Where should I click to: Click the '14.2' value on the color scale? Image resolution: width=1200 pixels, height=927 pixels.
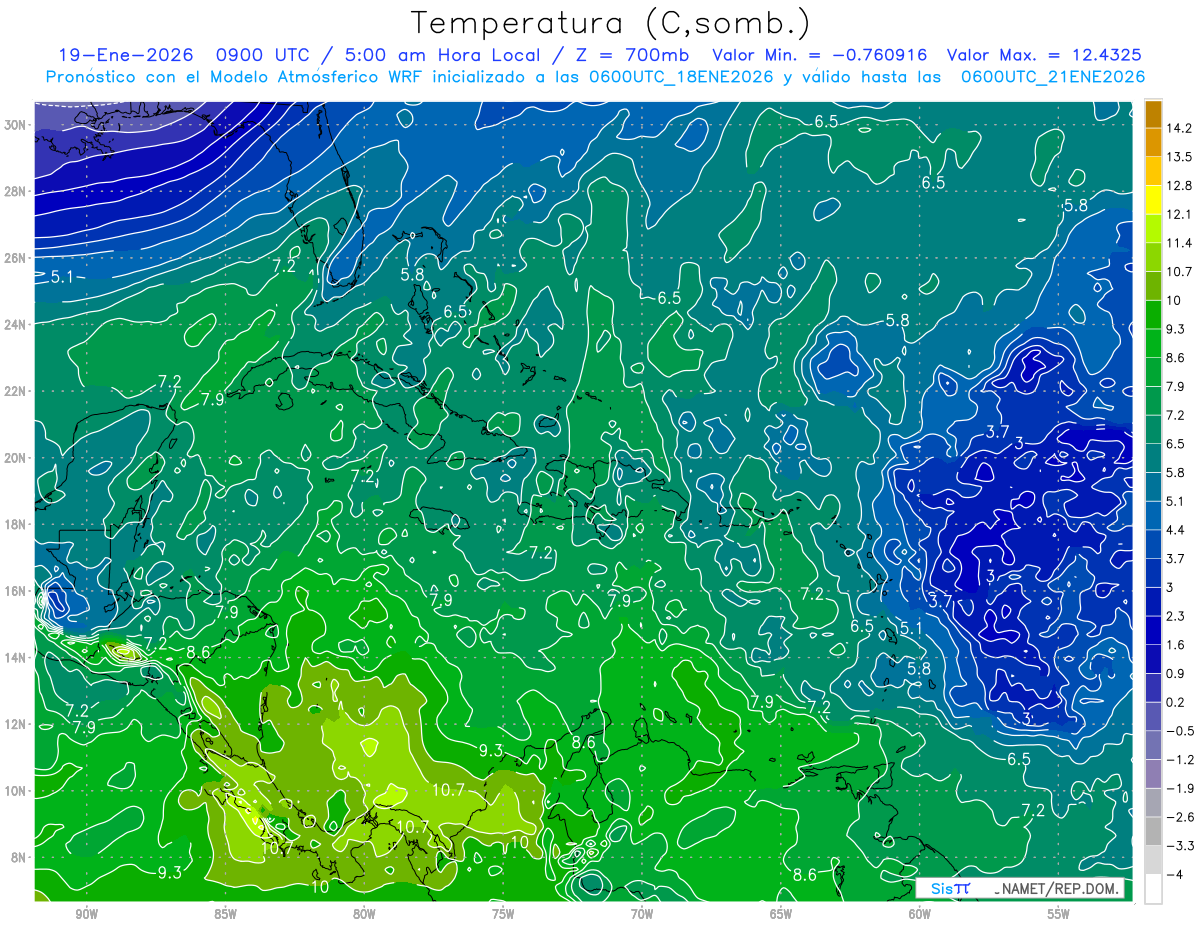pos(1178,128)
